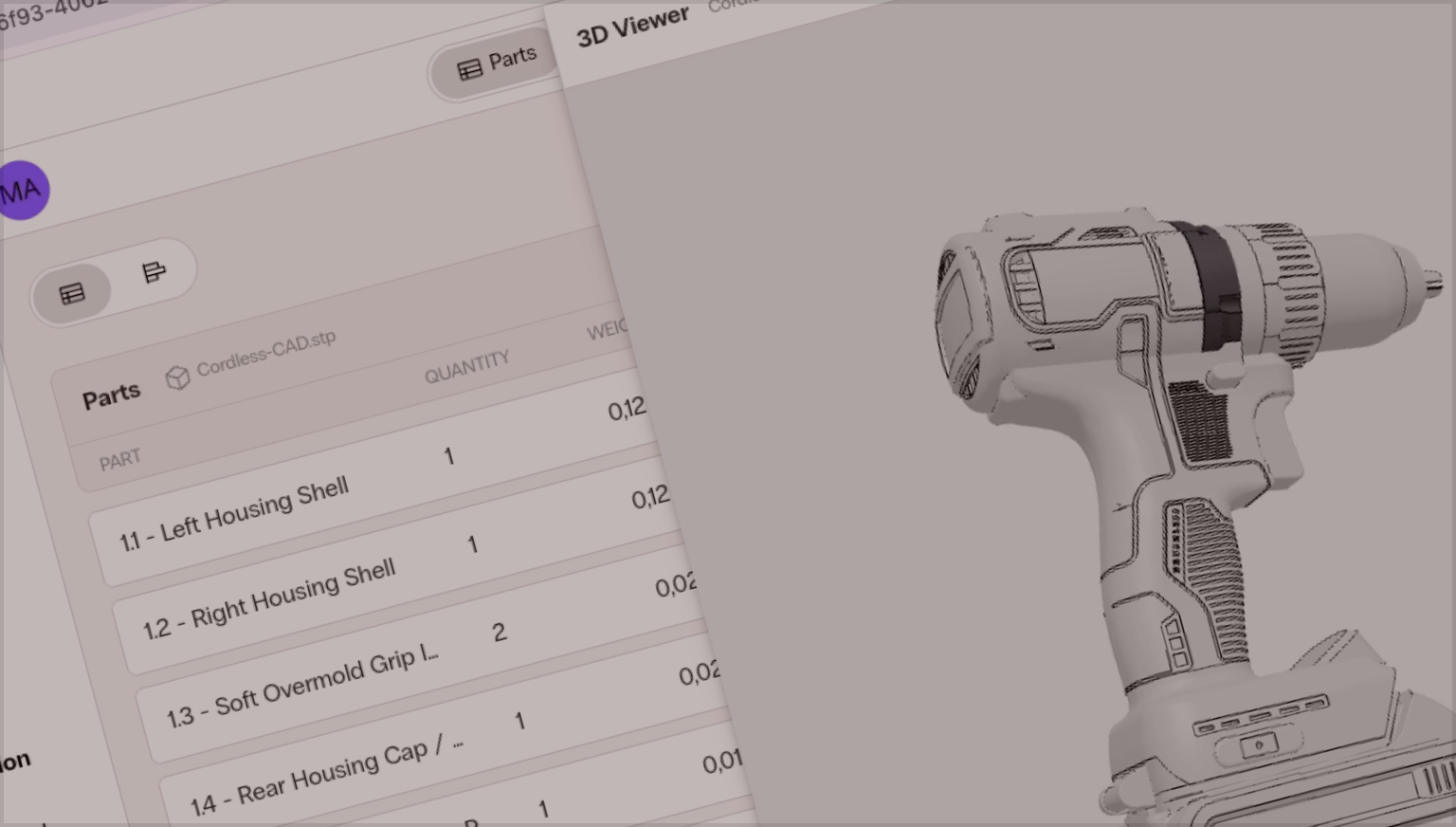The height and width of the screenshot is (827, 1456).
Task: Switch to the 3D Viewer tab
Action: pos(632,27)
